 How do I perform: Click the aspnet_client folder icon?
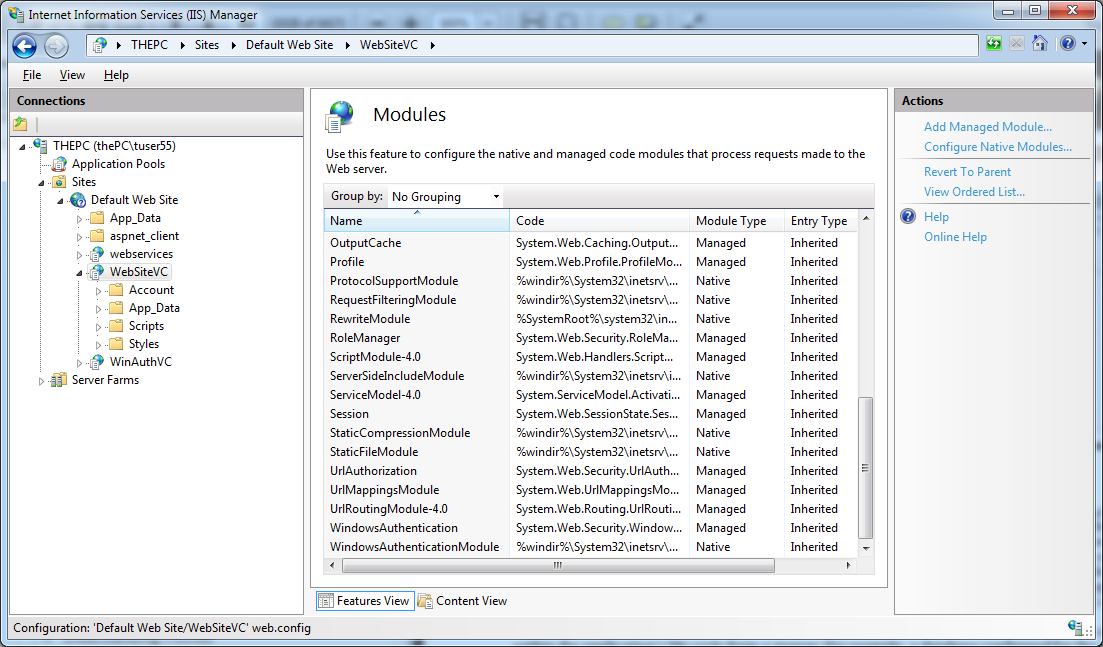(x=97, y=236)
